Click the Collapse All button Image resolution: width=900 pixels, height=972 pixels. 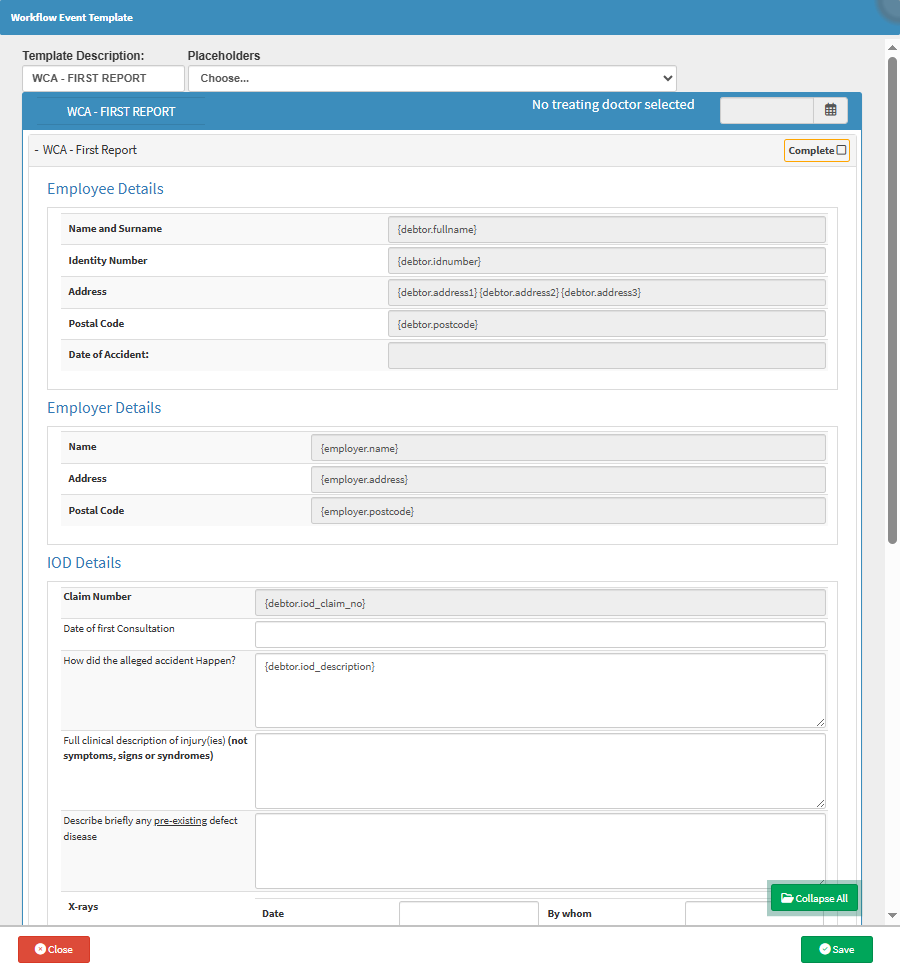(x=814, y=898)
